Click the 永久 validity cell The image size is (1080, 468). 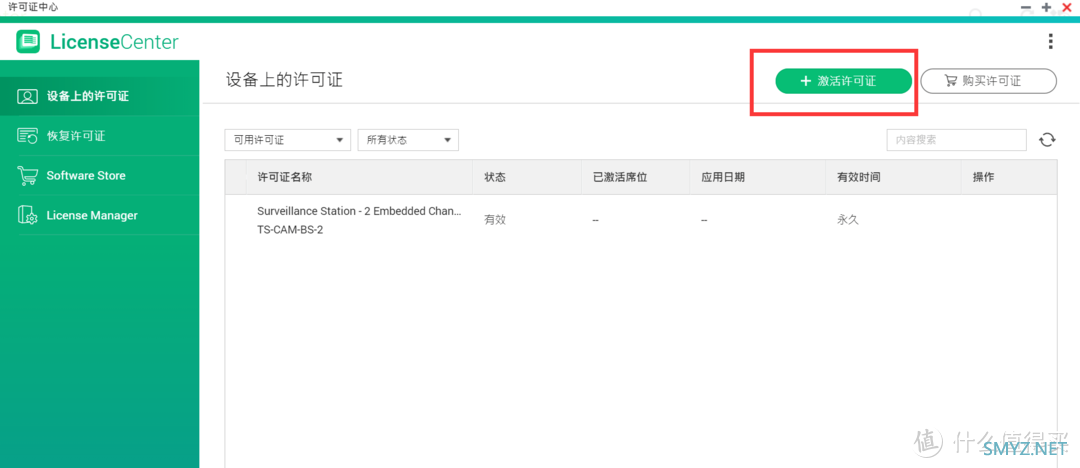(847, 220)
